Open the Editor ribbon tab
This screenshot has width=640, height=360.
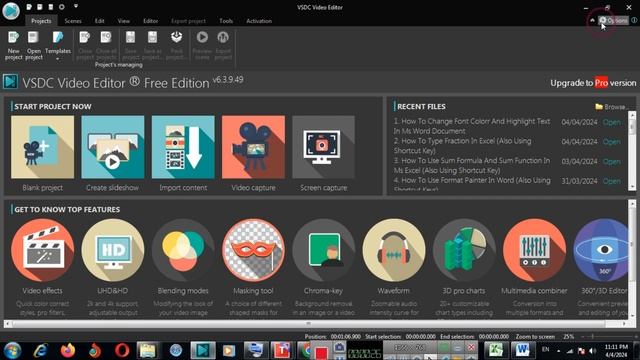(150, 21)
